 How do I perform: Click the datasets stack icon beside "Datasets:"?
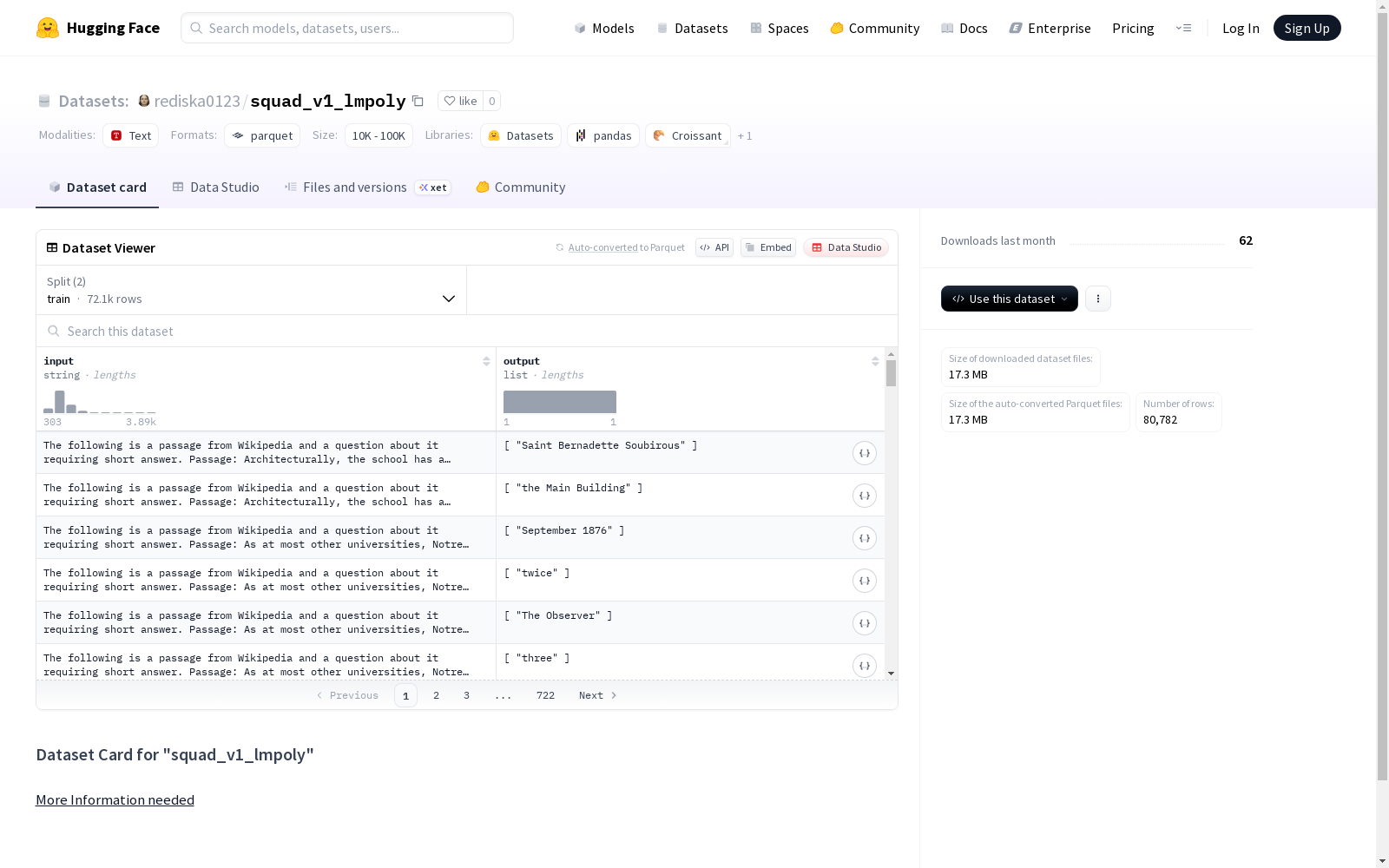click(44, 101)
